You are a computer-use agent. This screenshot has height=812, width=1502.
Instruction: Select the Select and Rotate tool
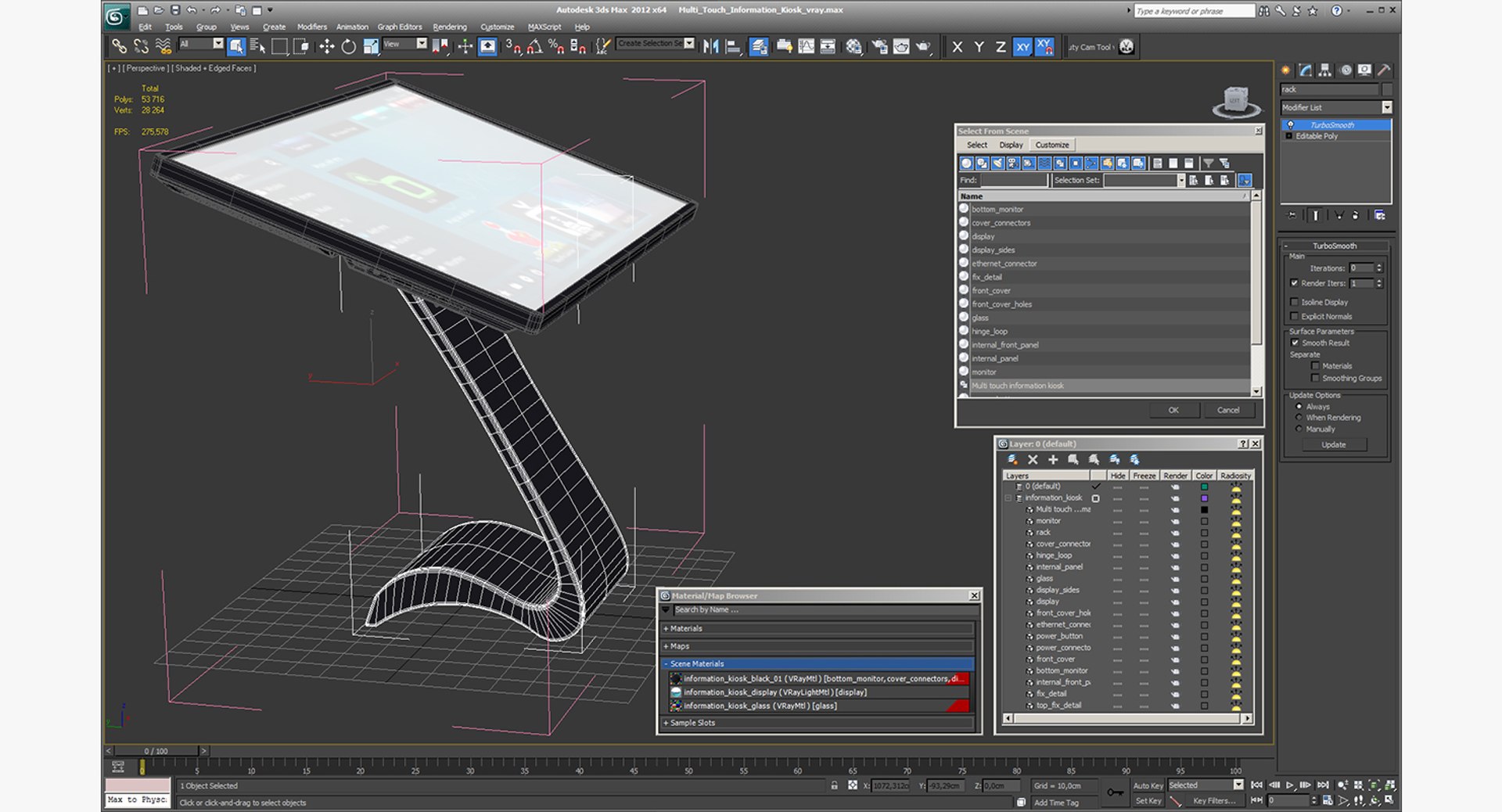pos(348,47)
